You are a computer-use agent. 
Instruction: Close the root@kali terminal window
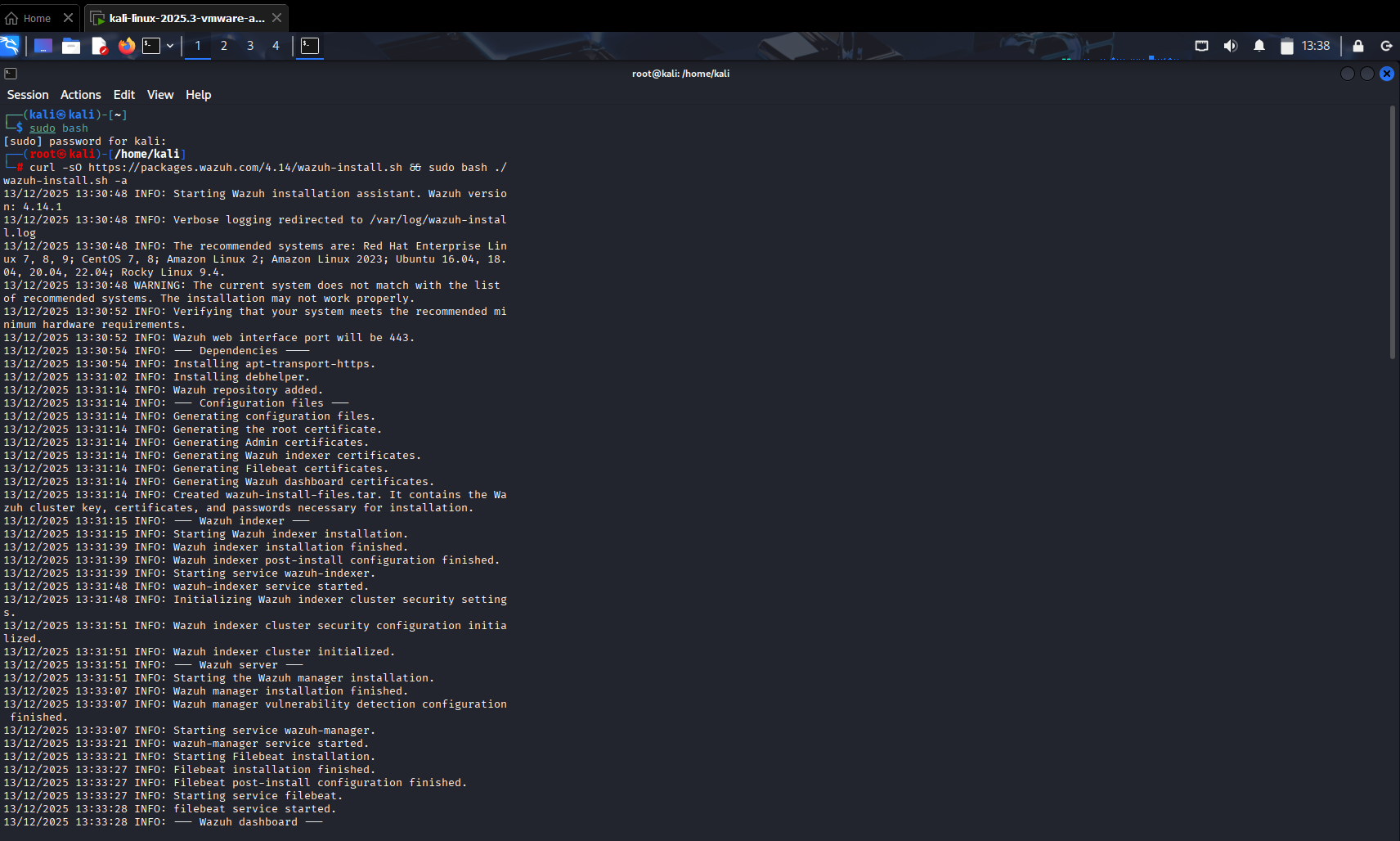(1387, 74)
